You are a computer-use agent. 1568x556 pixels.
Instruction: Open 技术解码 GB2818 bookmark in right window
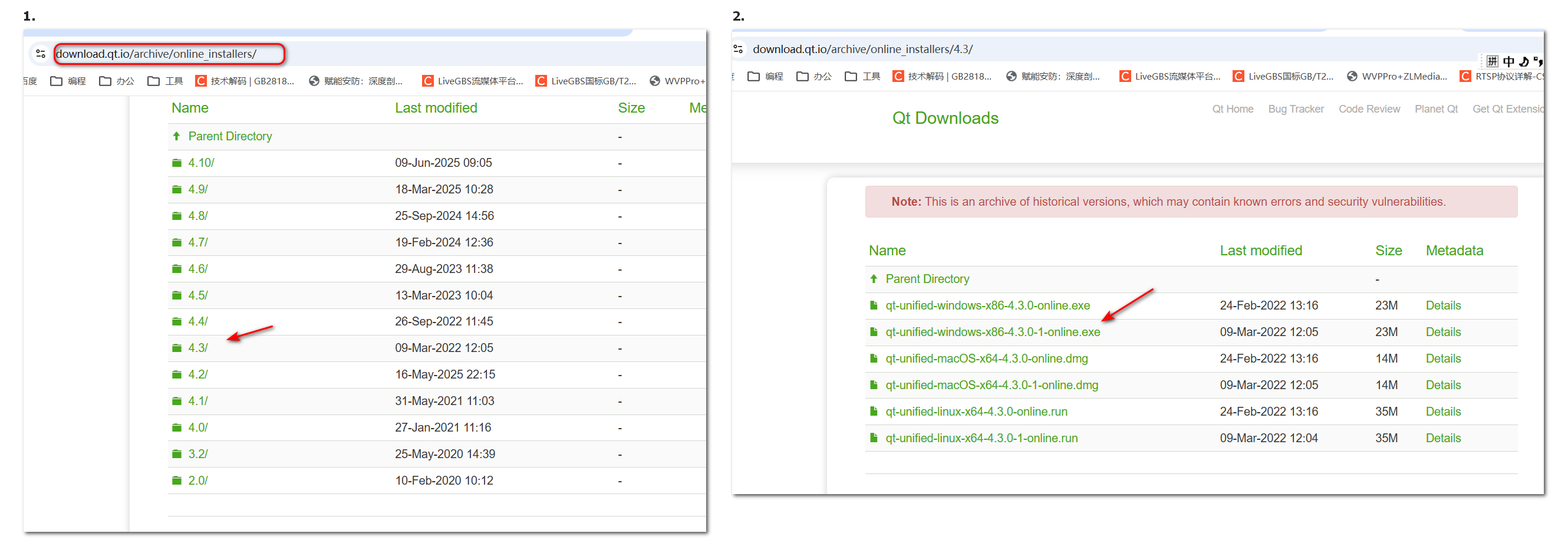(x=942, y=76)
